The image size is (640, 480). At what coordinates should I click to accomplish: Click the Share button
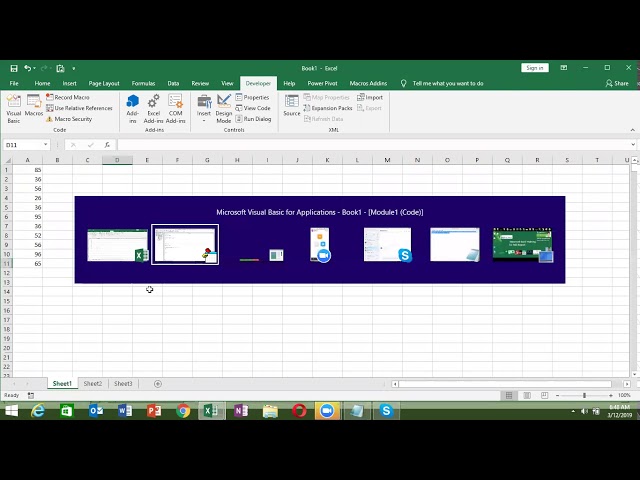(617, 83)
